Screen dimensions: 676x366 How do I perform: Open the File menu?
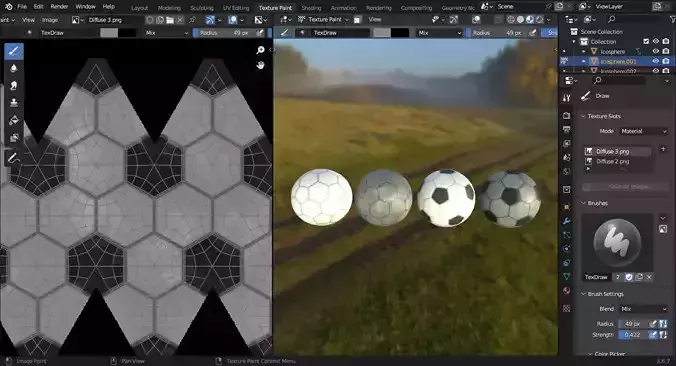click(x=22, y=6)
